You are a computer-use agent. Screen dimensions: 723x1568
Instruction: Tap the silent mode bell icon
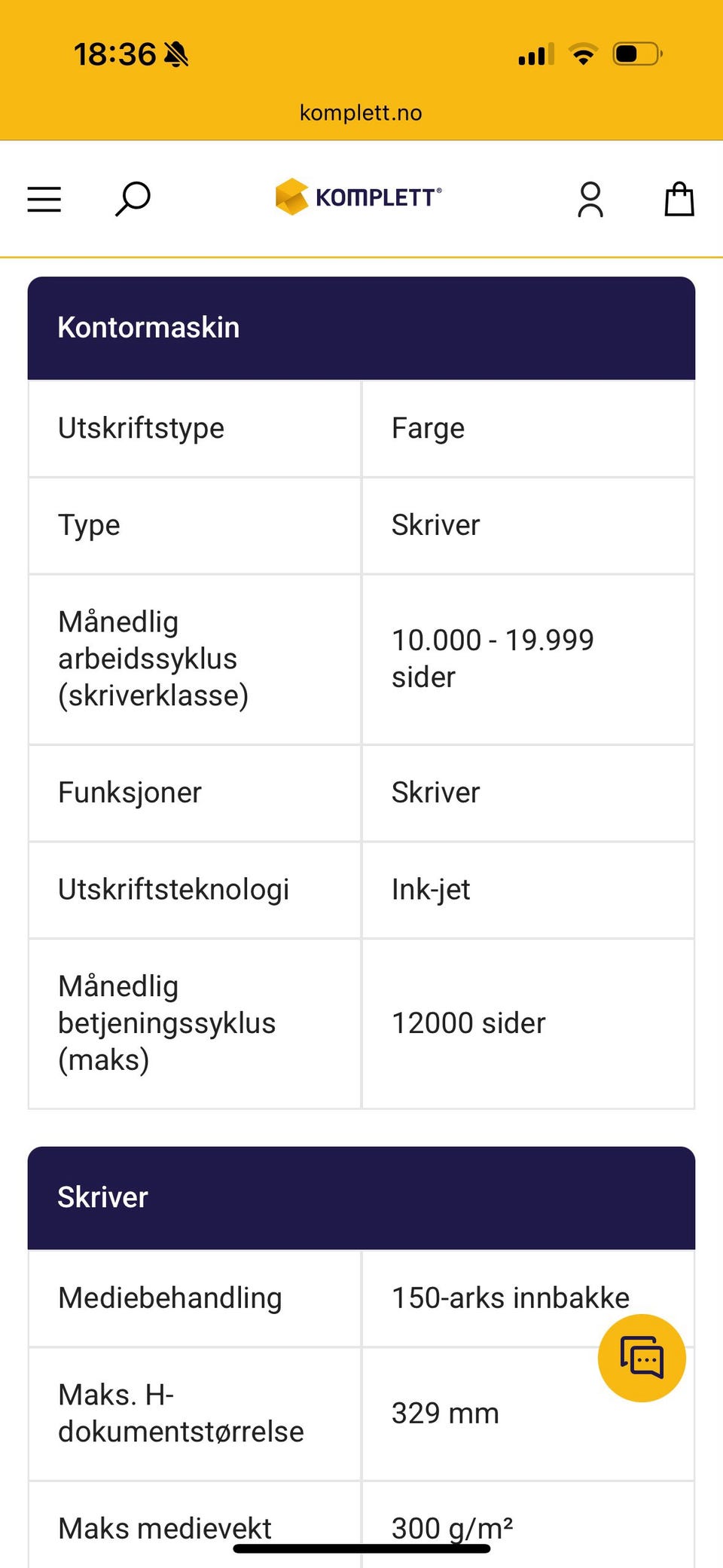pos(176,54)
